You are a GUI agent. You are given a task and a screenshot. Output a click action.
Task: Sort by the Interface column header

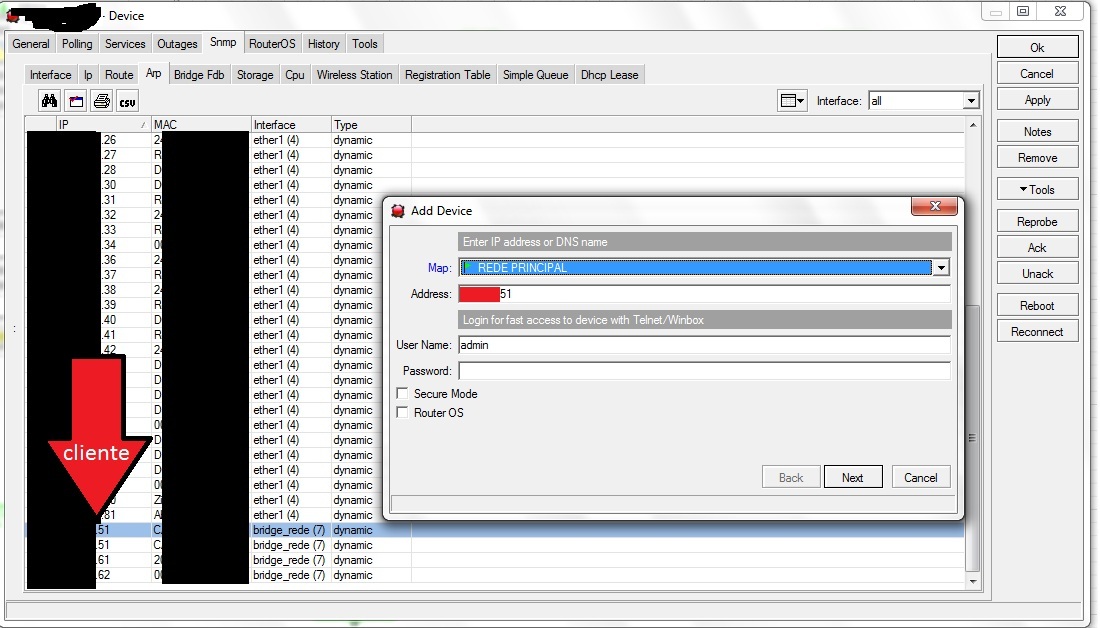(291, 124)
